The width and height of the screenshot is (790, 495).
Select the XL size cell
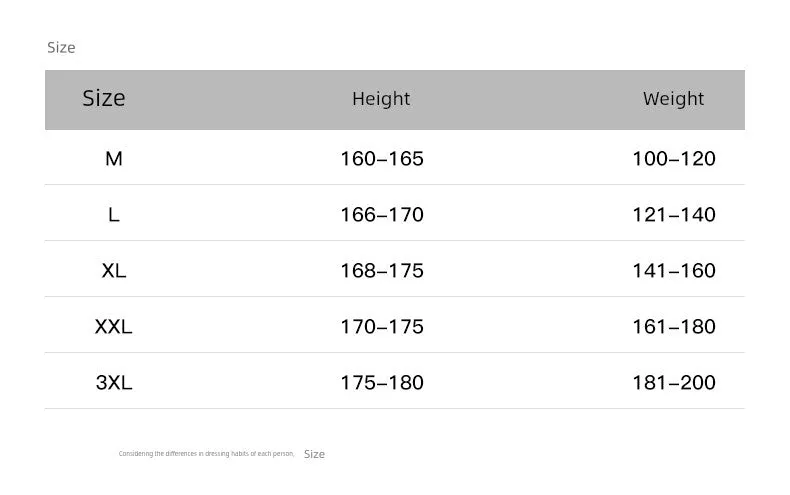(114, 271)
